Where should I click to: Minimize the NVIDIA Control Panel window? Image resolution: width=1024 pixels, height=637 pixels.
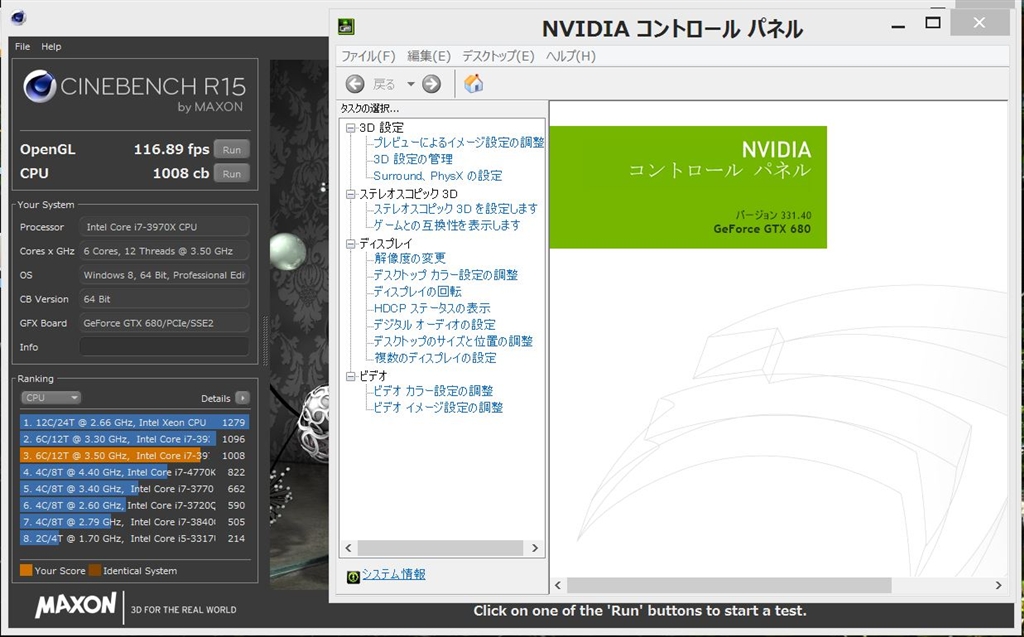[898, 26]
